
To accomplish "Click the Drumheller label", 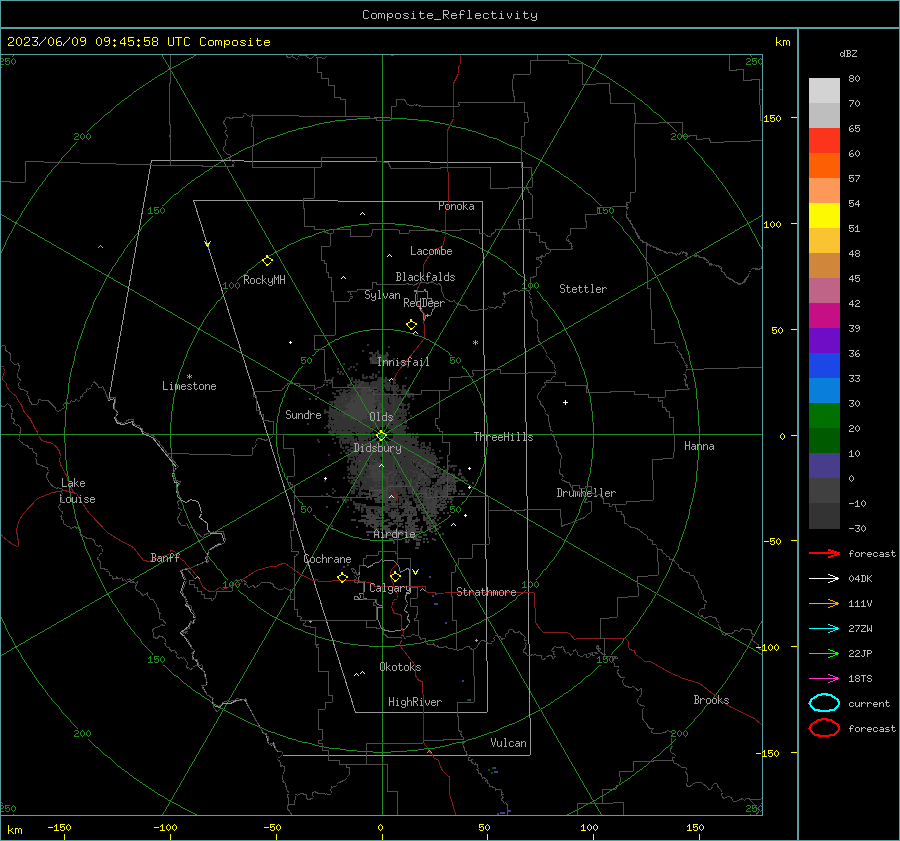I will point(586,493).
